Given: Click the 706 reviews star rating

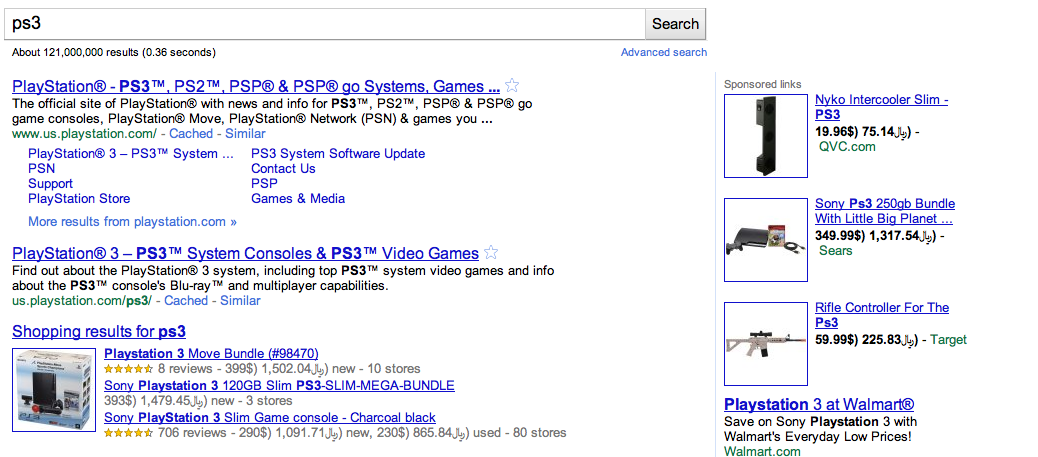Looking at the screenshot, I should click(x=128, y=433).
